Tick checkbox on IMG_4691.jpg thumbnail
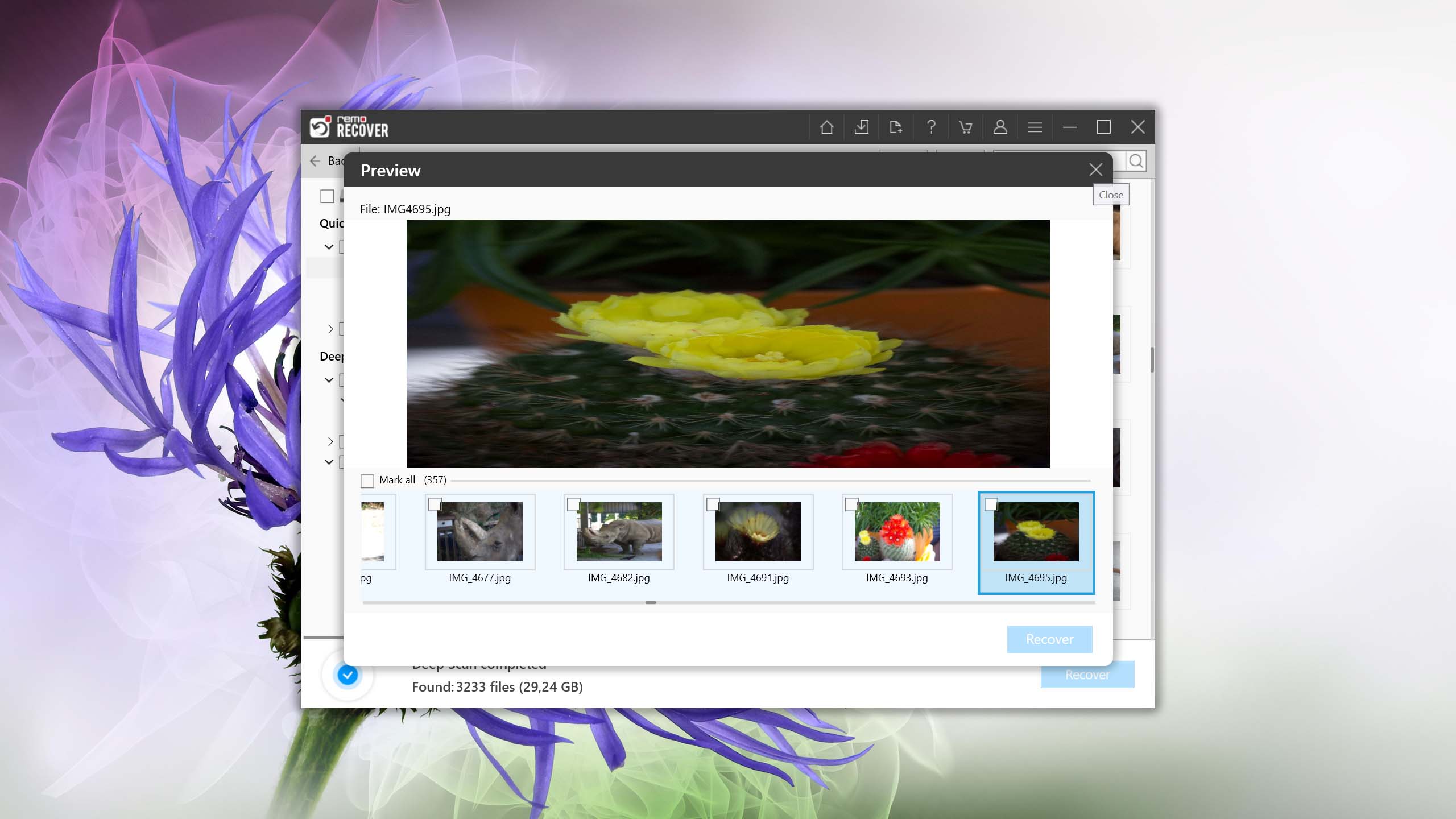 point(713,504)
